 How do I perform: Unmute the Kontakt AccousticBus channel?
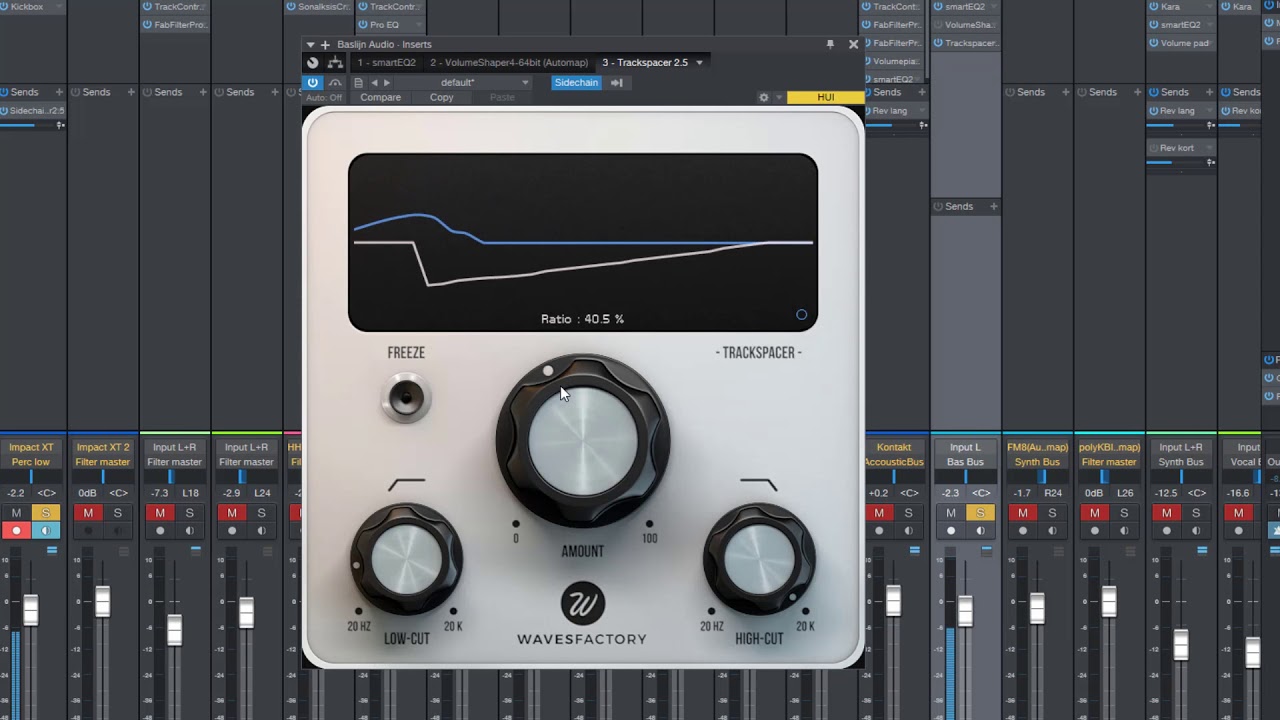pos(879,513)
